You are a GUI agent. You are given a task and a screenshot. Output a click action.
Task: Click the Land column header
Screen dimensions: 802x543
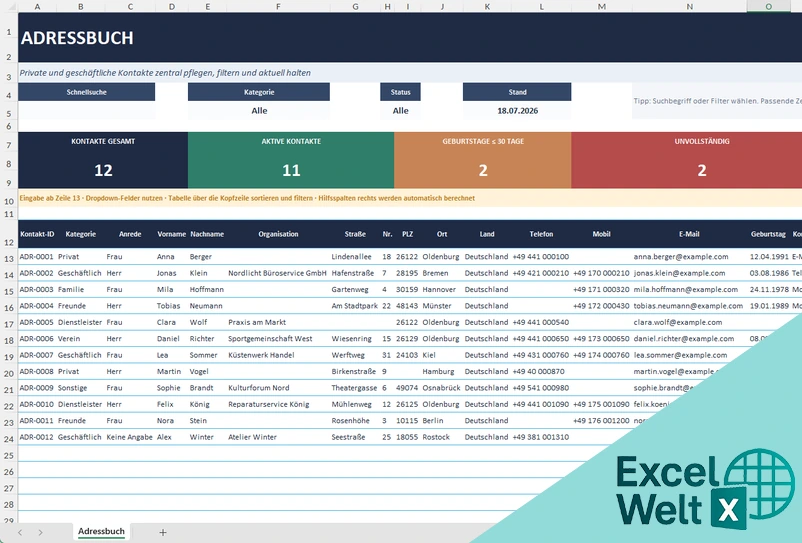[487, 234]
